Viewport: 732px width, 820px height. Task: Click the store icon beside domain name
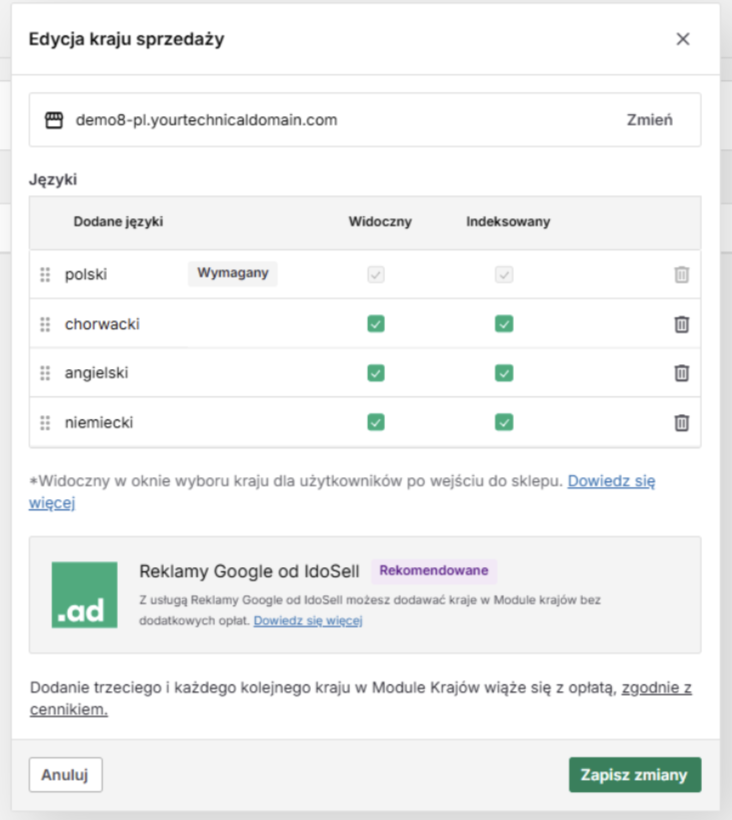[x=54, y=120]
